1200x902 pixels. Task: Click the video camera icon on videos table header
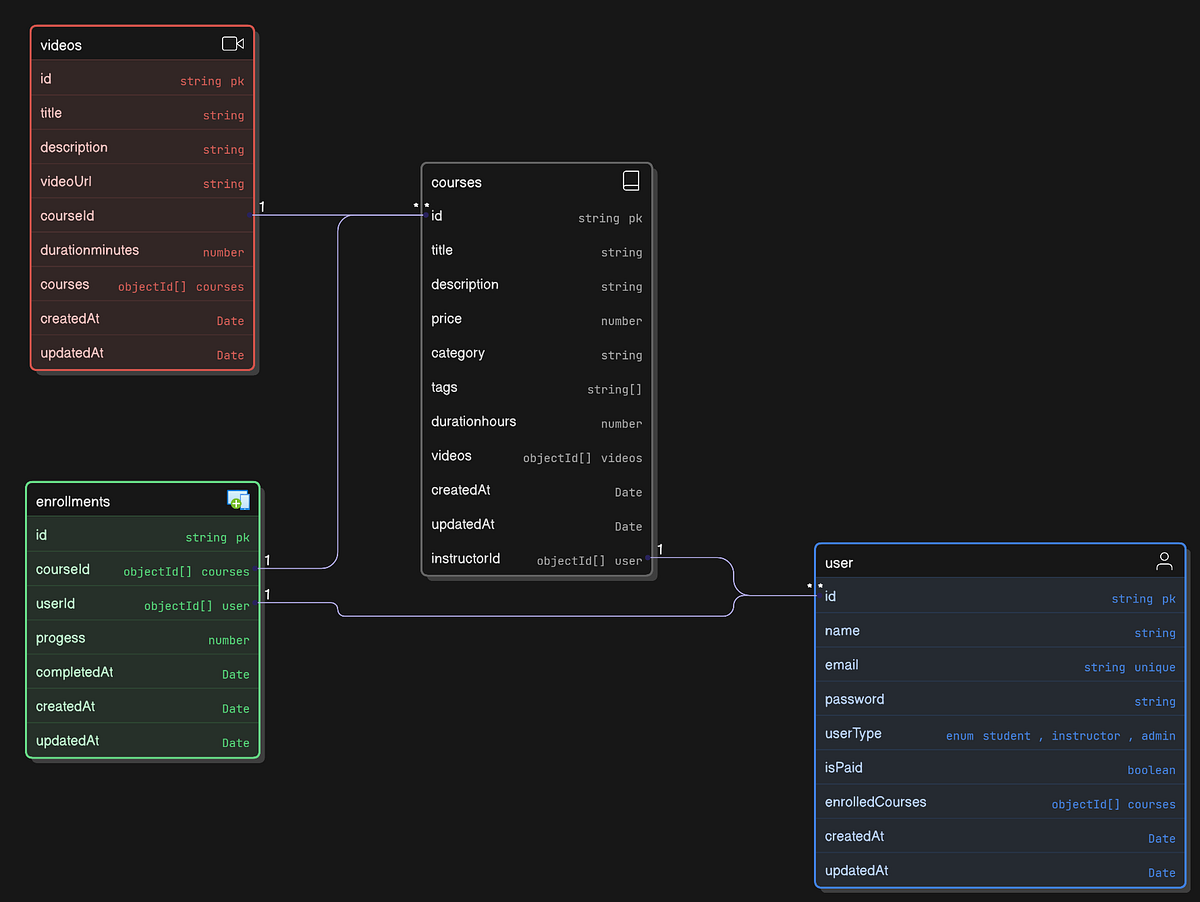[232, 43]
